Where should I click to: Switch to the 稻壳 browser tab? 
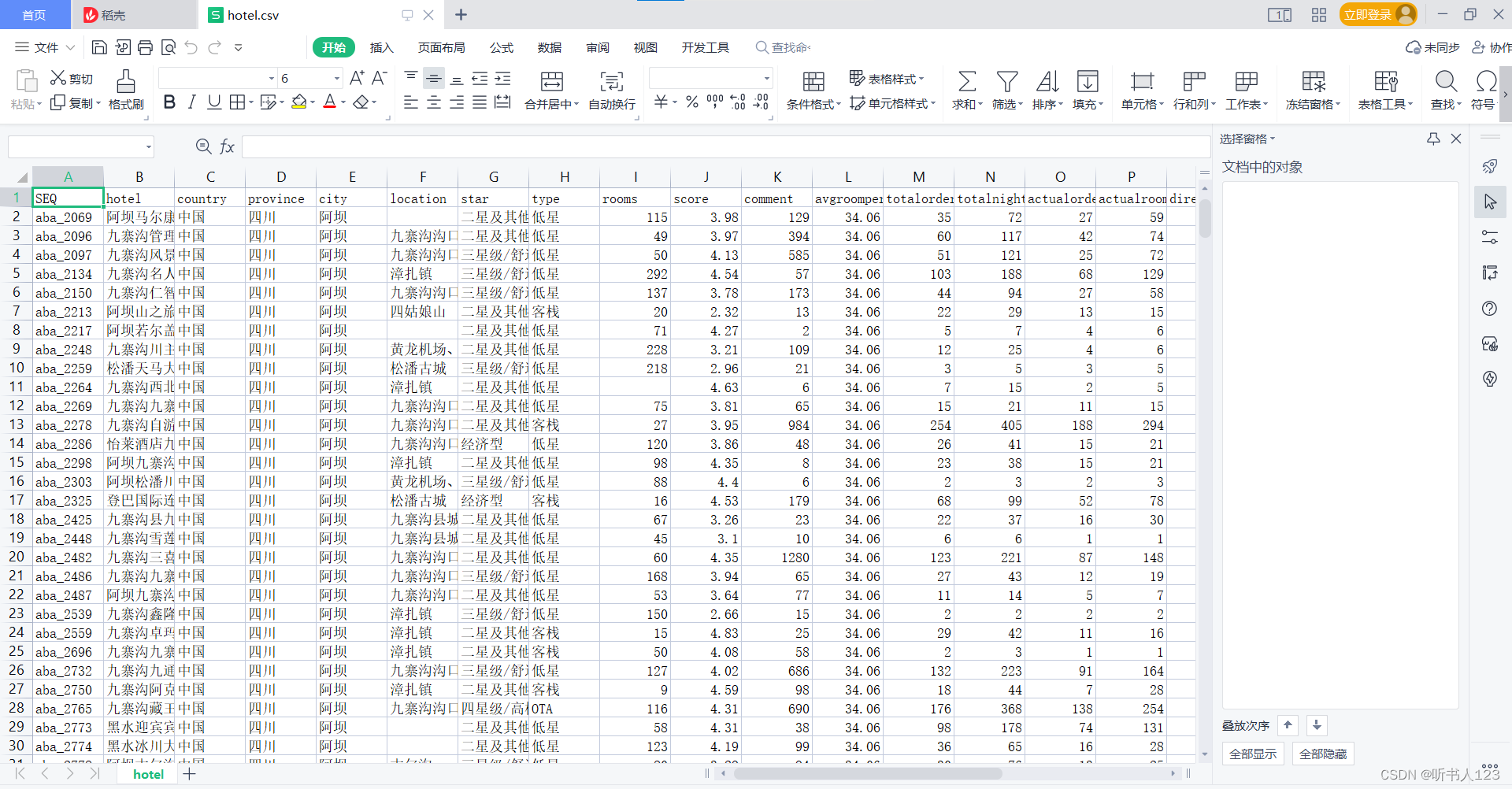pyautogui.click(x=113, y=14)
